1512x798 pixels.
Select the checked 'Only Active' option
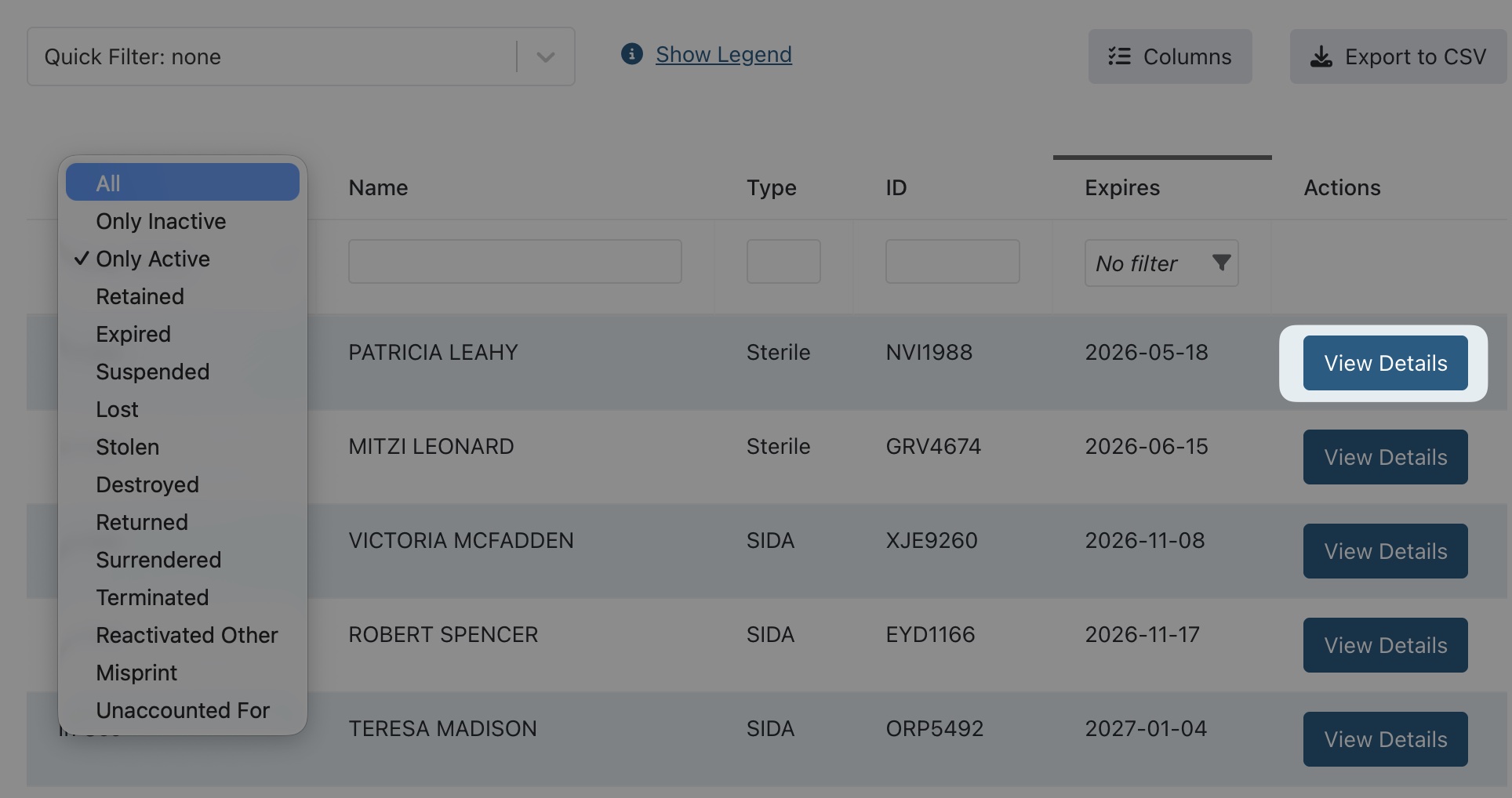153,259
